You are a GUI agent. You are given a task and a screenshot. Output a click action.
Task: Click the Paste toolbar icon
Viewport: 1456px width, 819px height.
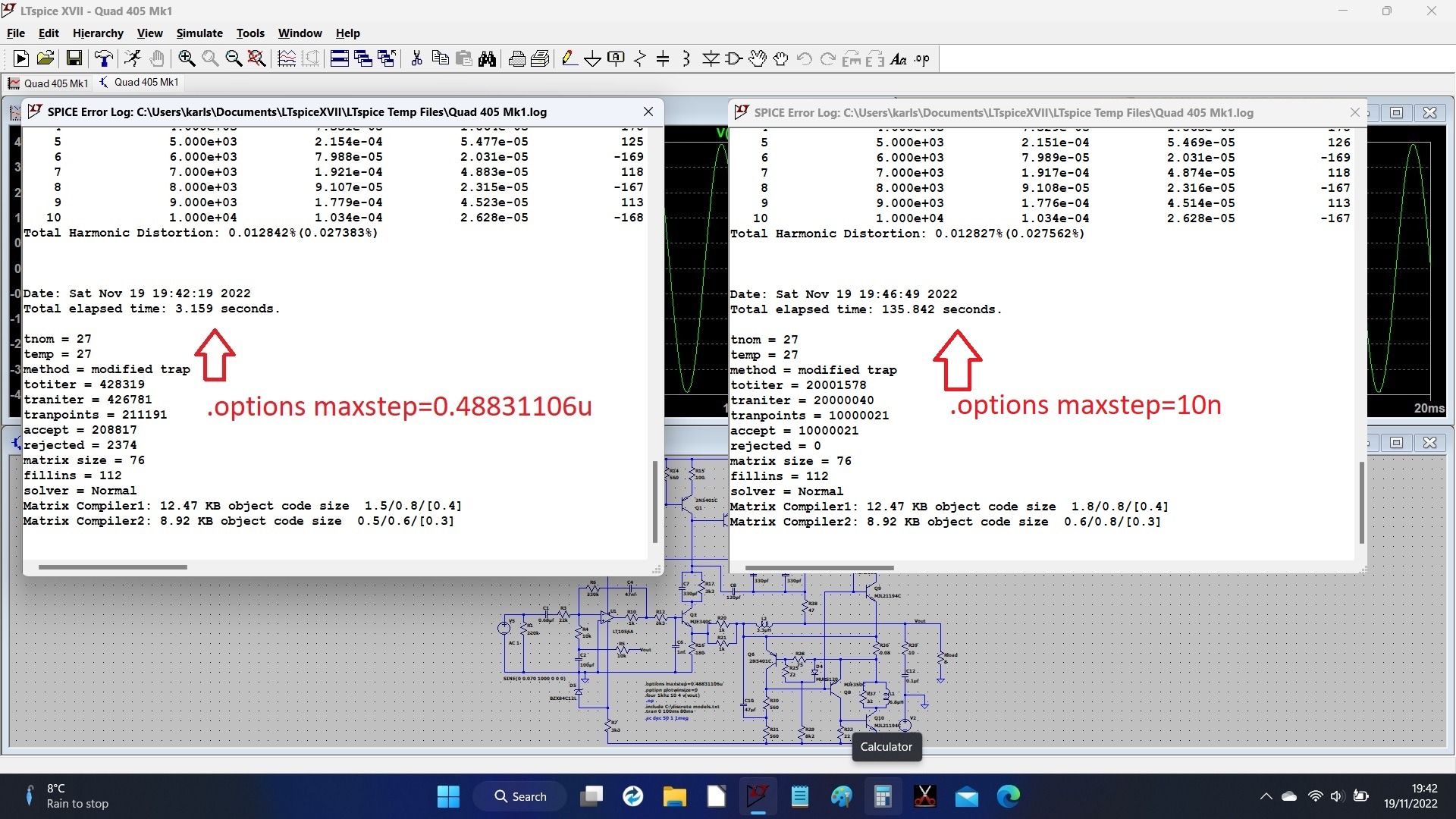(463, 58)
